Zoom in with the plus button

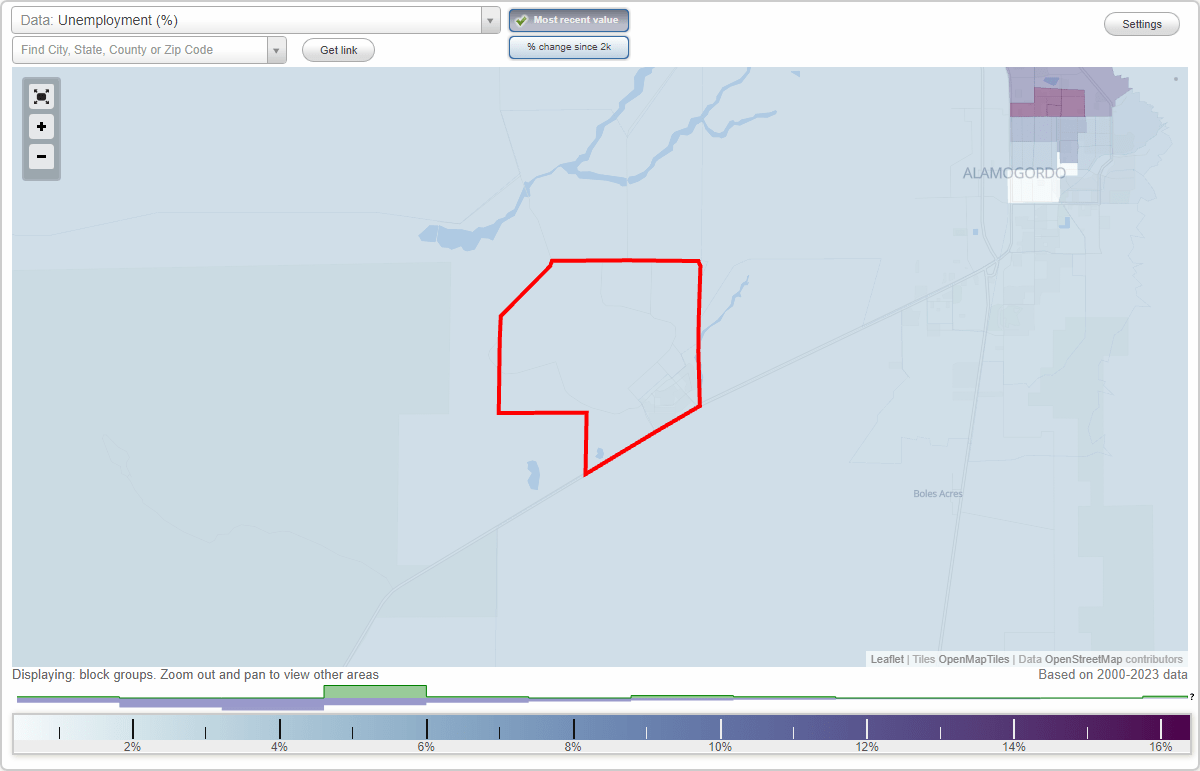pos(41,127)
